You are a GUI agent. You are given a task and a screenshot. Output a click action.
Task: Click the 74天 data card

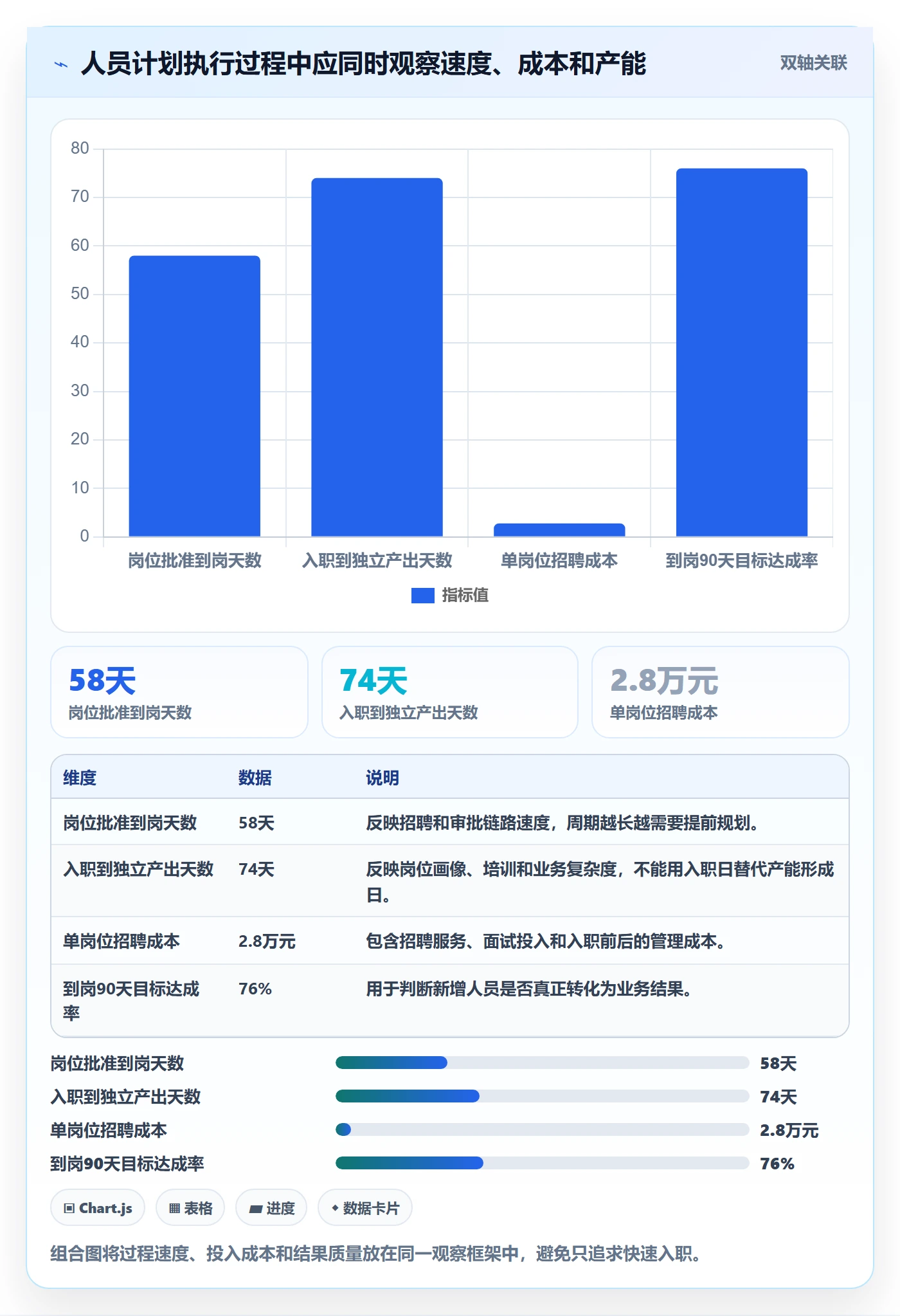pos(450,692)
